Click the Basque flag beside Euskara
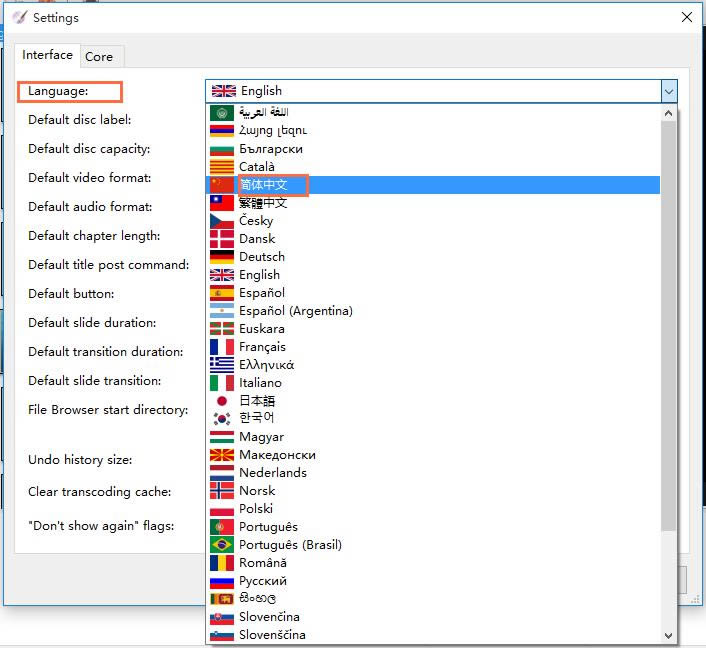 pos(222,329)
